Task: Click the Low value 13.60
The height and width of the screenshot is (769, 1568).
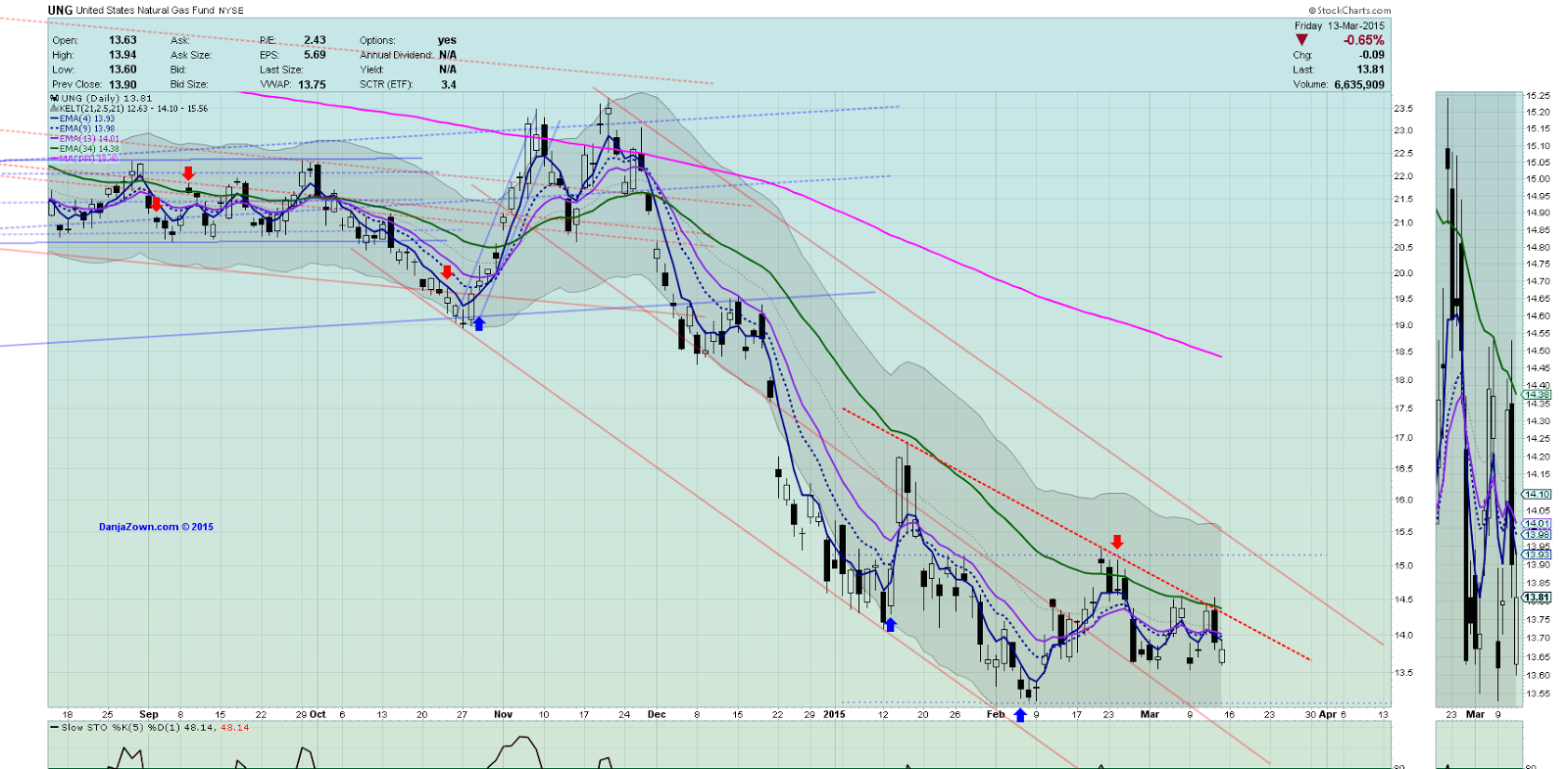Action: pos(122,70)
